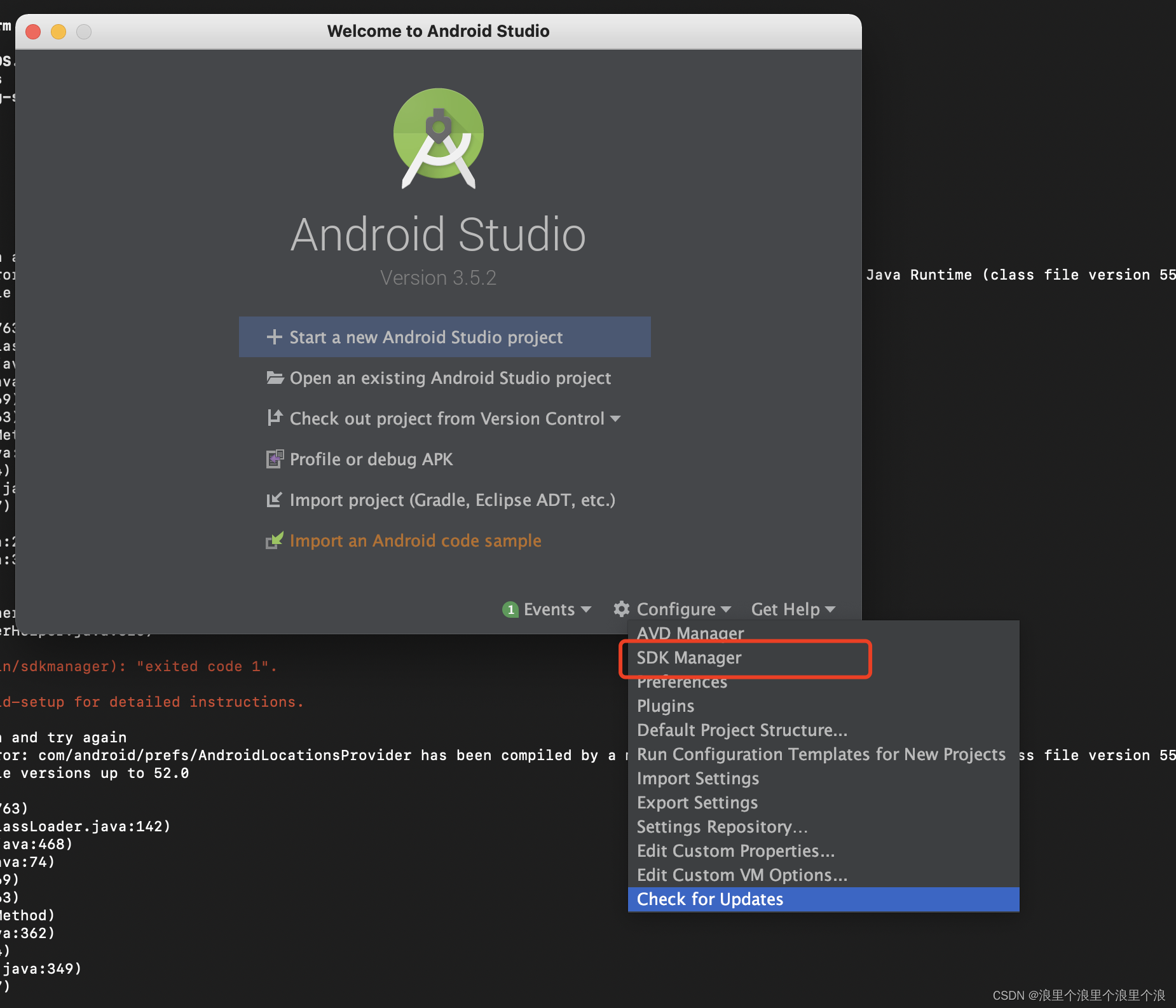The width and height of the screenshot is (1176, 1008).
Task: Start a new Android Studio project
Action: click(445, 337)
